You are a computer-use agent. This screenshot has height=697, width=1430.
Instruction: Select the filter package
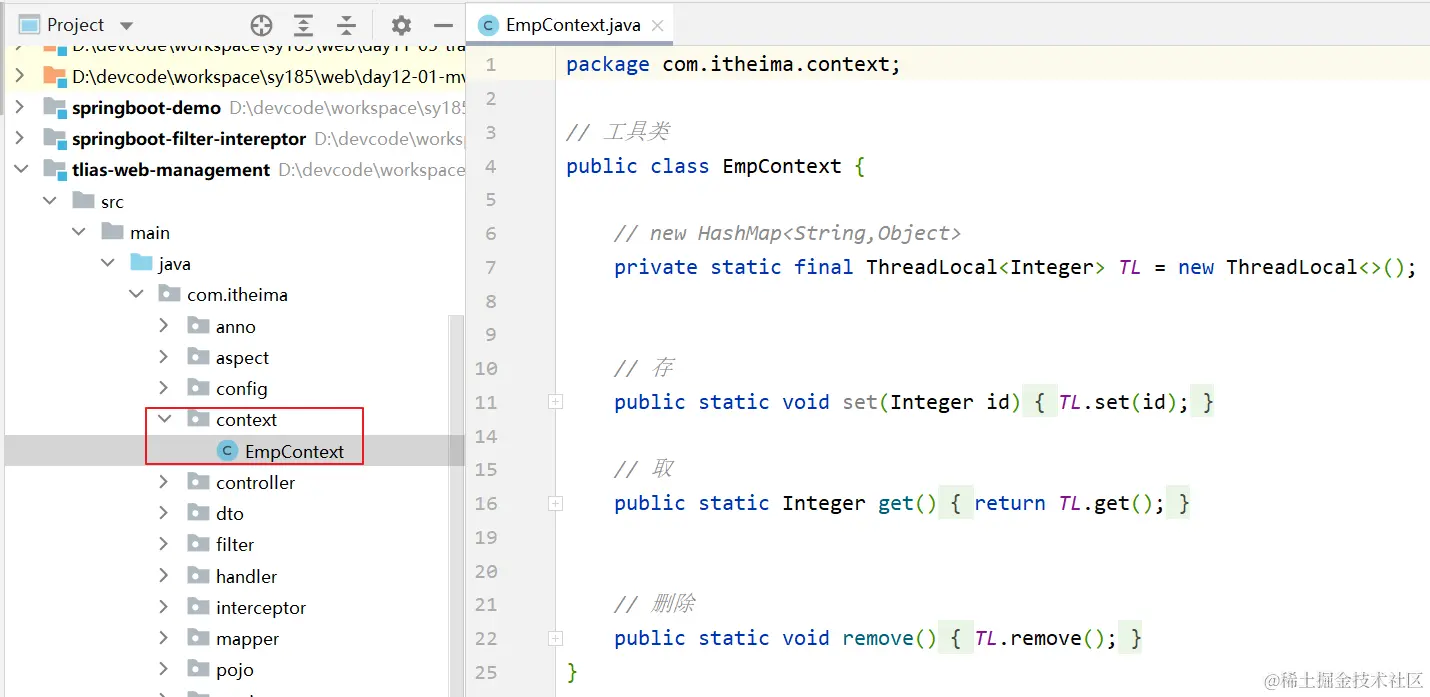click(235, 544)
